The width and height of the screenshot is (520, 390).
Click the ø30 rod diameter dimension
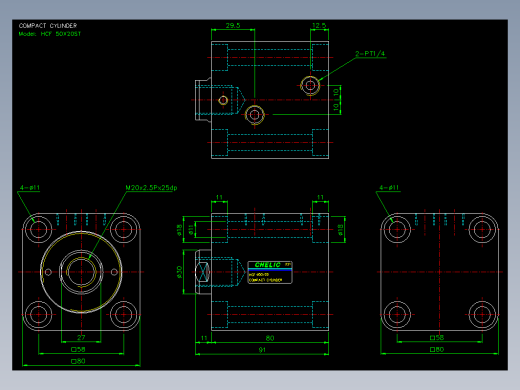pyautogui.click(x=179, y=272)
